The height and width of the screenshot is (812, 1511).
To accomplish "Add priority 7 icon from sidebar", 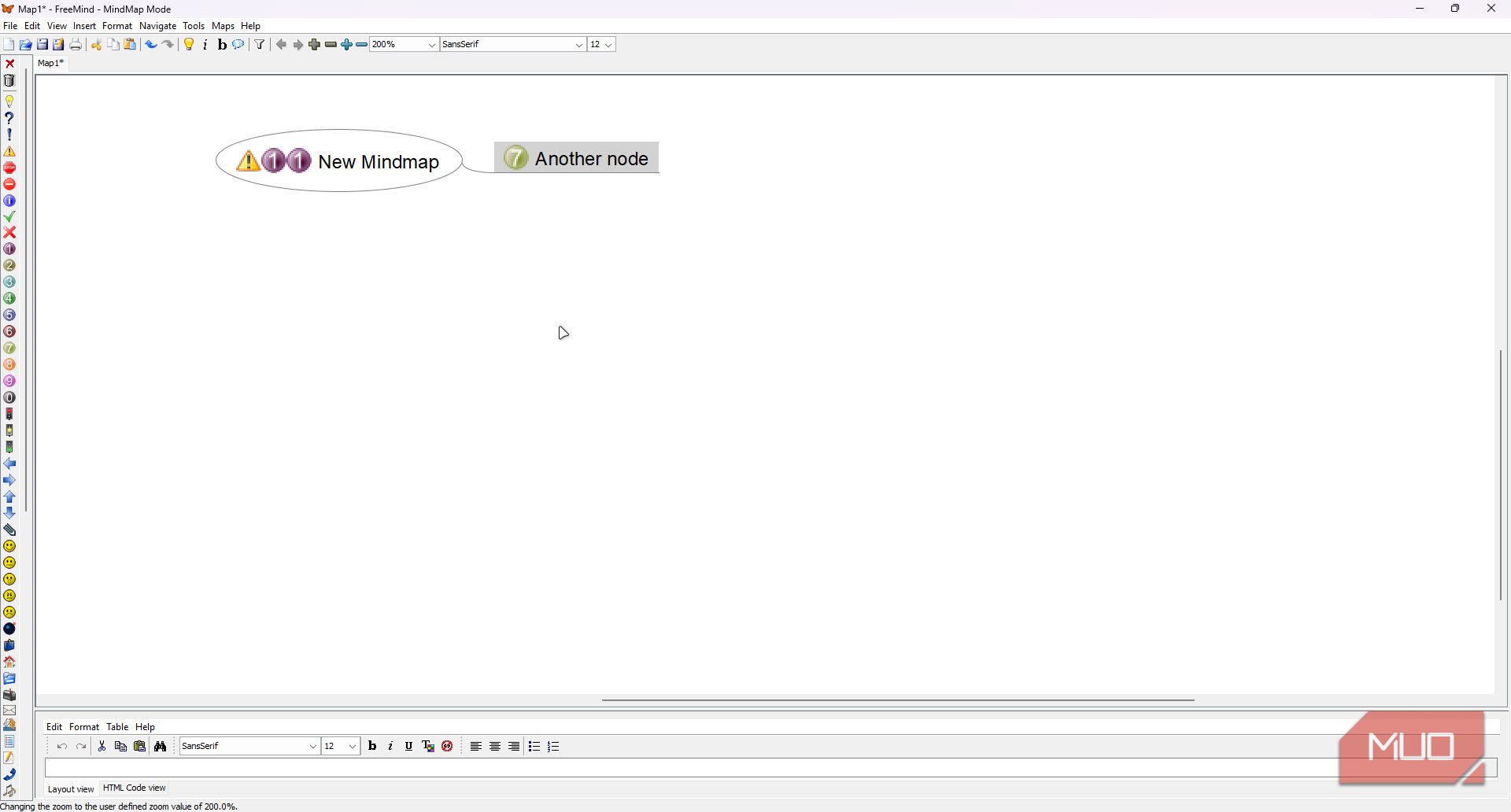I will tap(9, 349).
